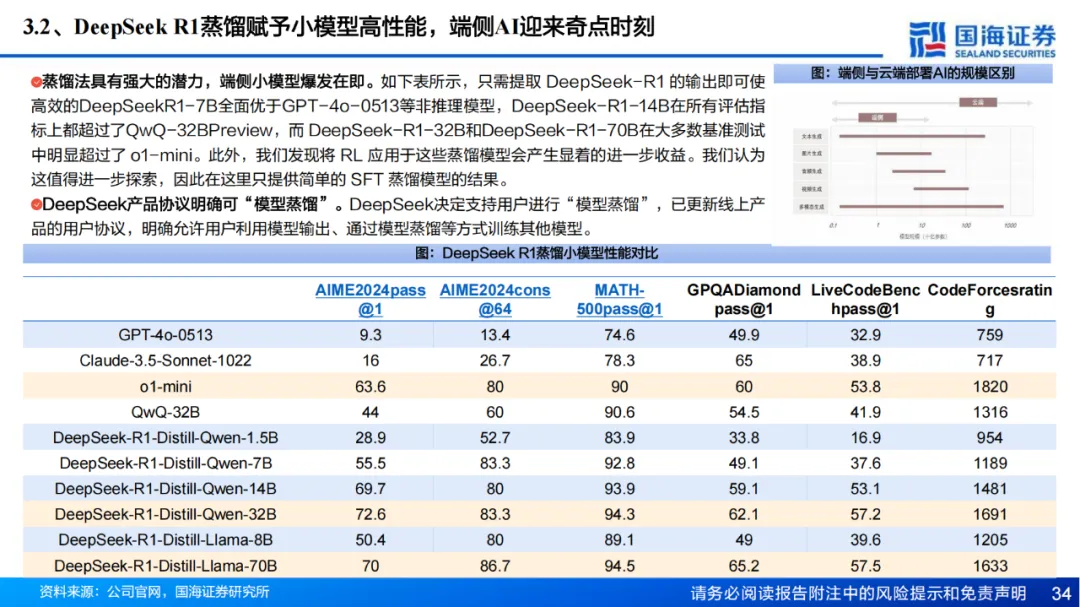Select the 1633 rating for Llama-70B
This screenshot has height=607, width=1080.
990,566
